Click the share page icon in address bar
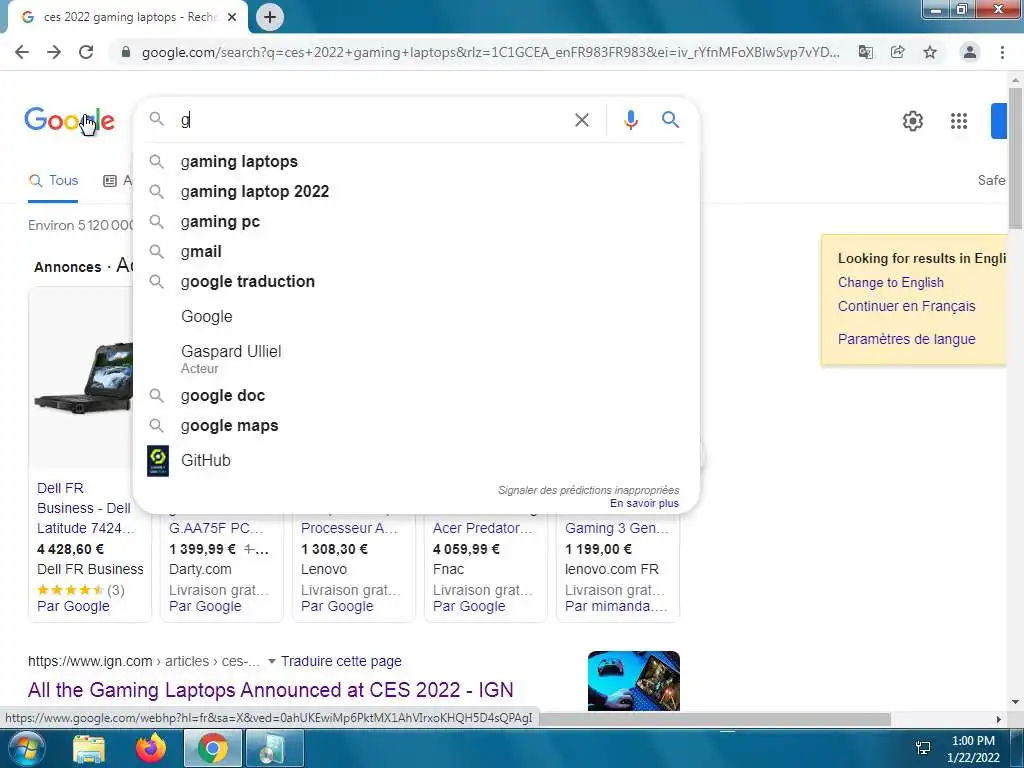The width and height of the screenshot is (1024, 768). pyautogui.click(x=897, y=52)
